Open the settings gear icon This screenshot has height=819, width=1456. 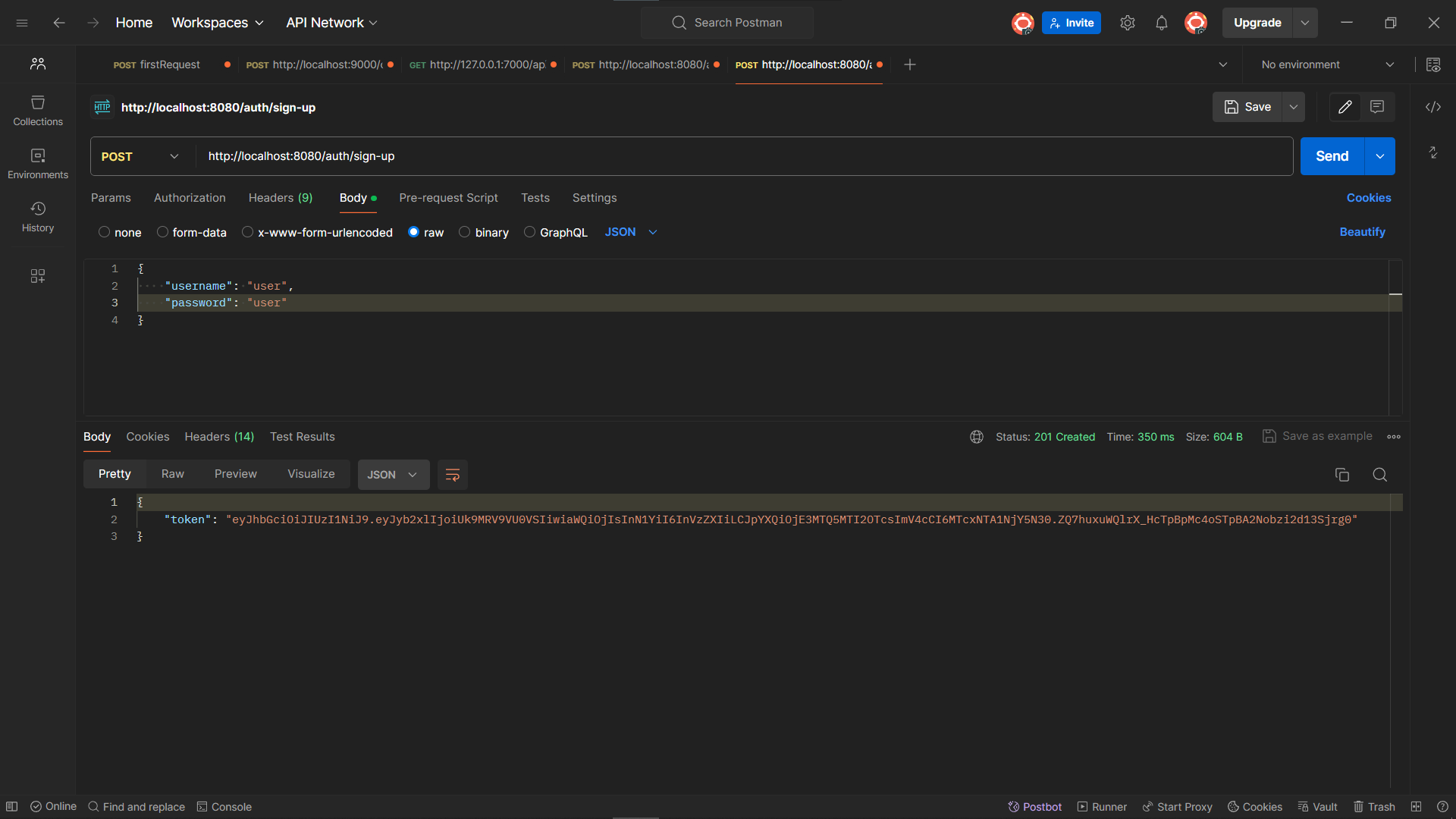1128,23
